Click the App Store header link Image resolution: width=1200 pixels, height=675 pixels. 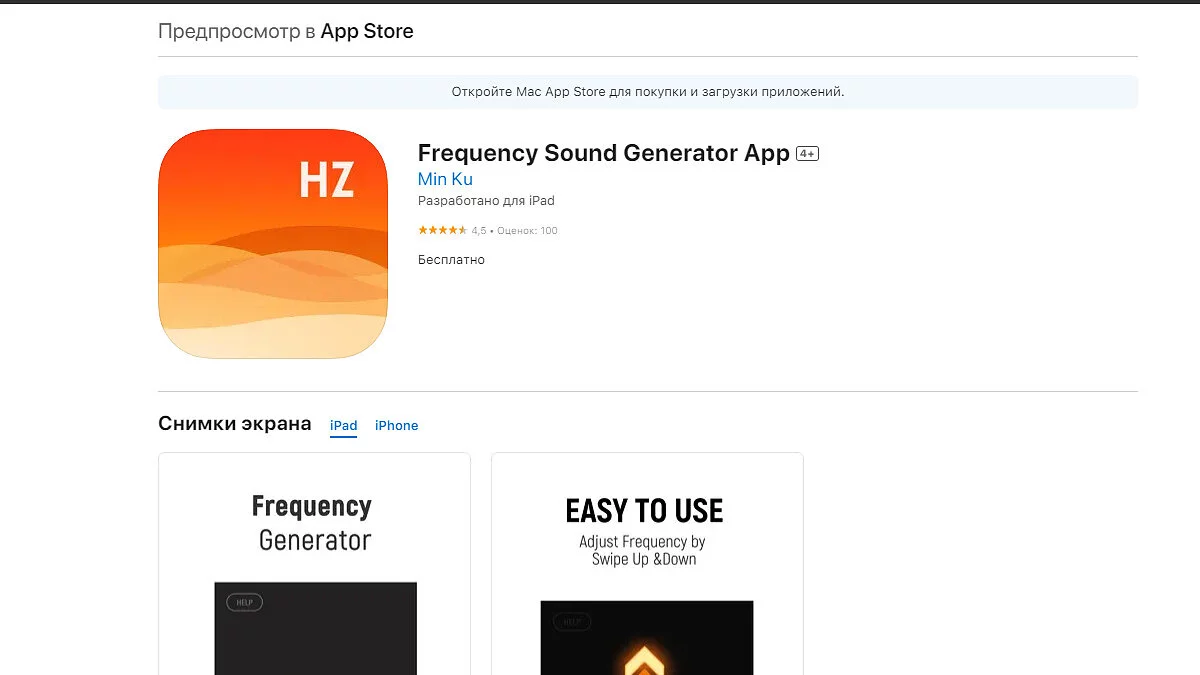click(x=367, y=31)
